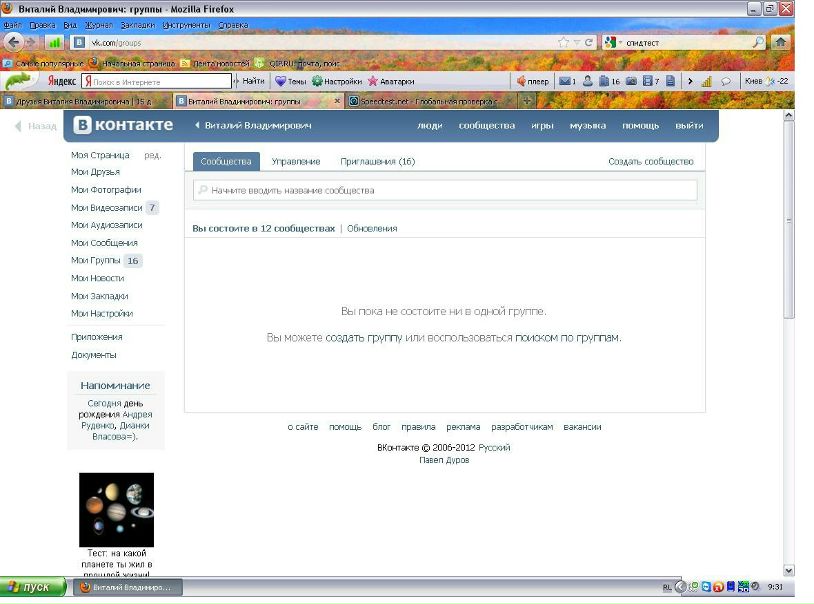Click the Home icon in Firefox toolbar

pos(781,42)
